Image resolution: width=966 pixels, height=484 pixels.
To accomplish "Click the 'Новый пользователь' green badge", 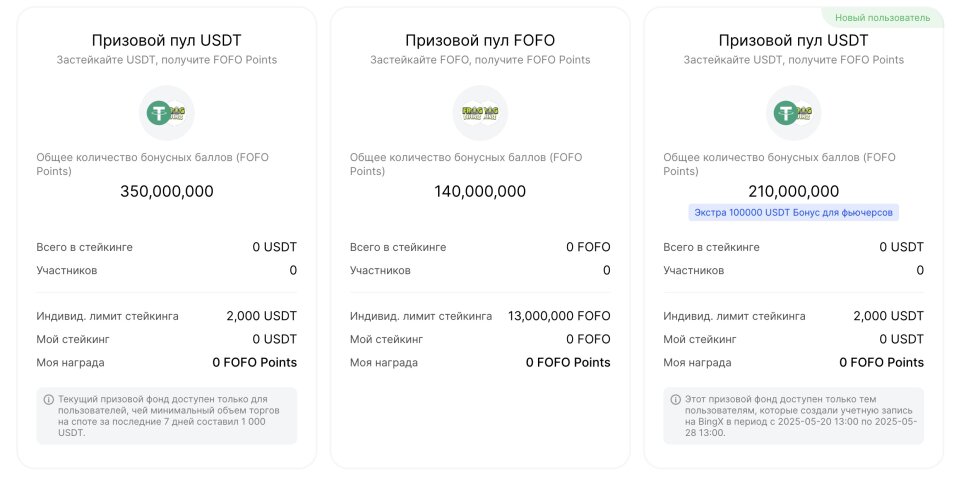I will [882, 18].
